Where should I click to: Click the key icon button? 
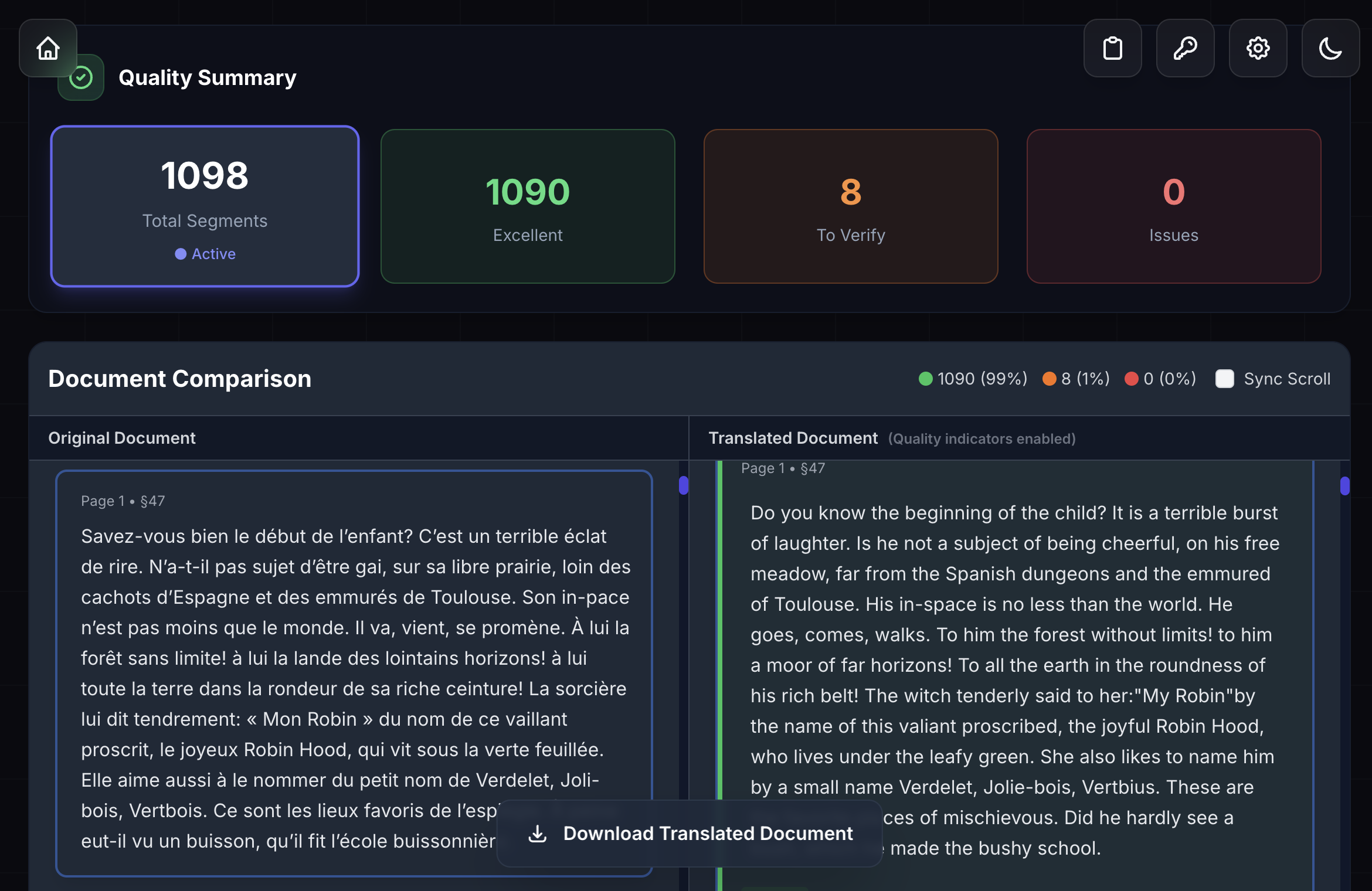(1185, 48)
